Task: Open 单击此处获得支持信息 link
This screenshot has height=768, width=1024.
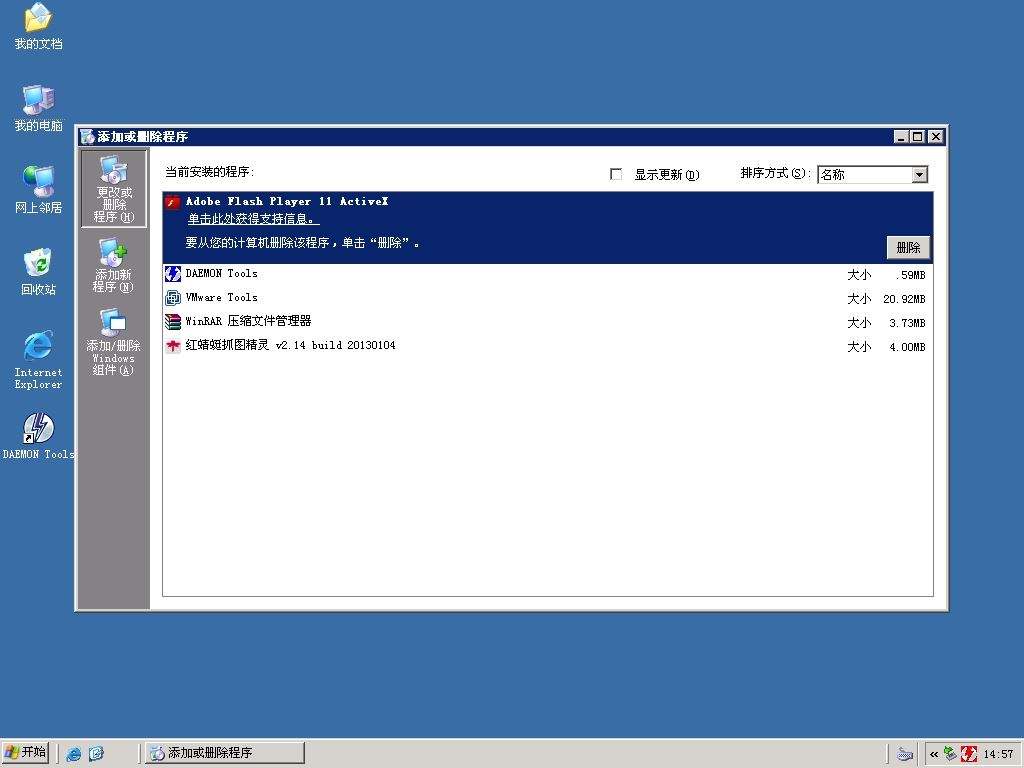Action: tap(253, 219)
